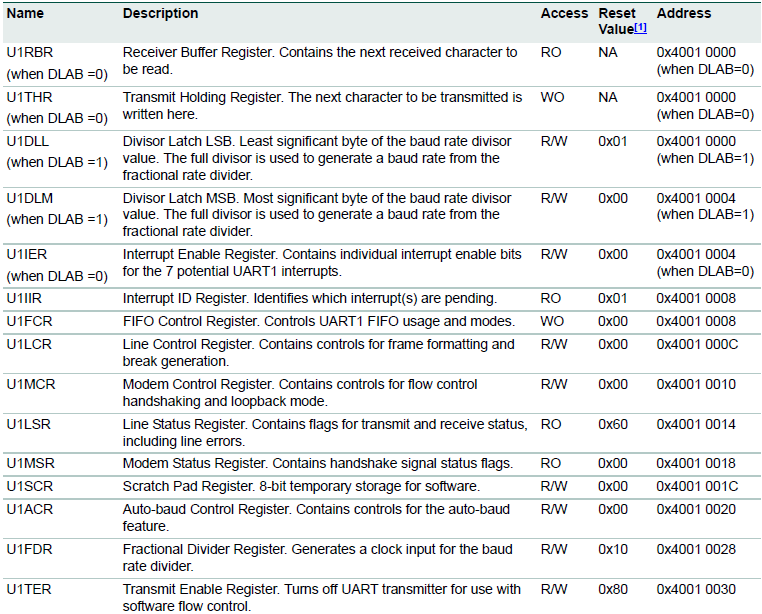
Task: Click the U1DLL register name cell
Action: 26,142
